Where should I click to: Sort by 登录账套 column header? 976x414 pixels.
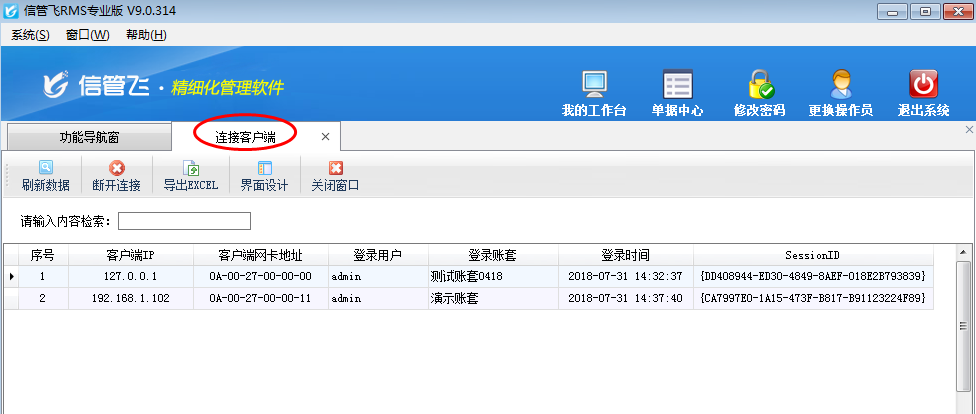[x=493, y=255]
